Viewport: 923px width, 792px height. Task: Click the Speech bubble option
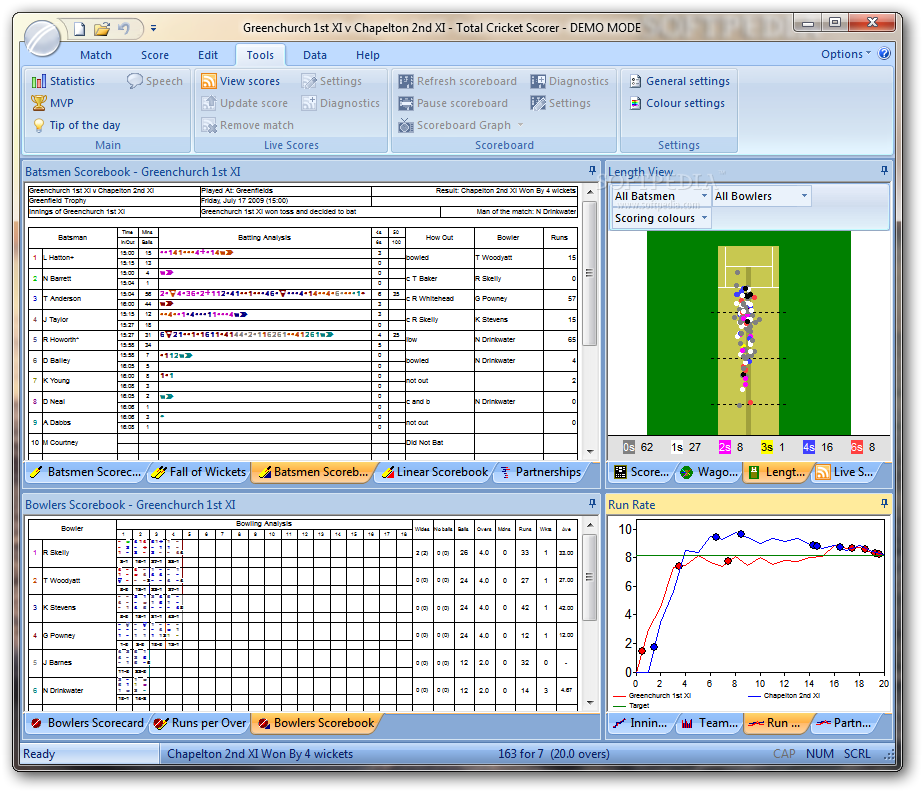coord(155,81)
